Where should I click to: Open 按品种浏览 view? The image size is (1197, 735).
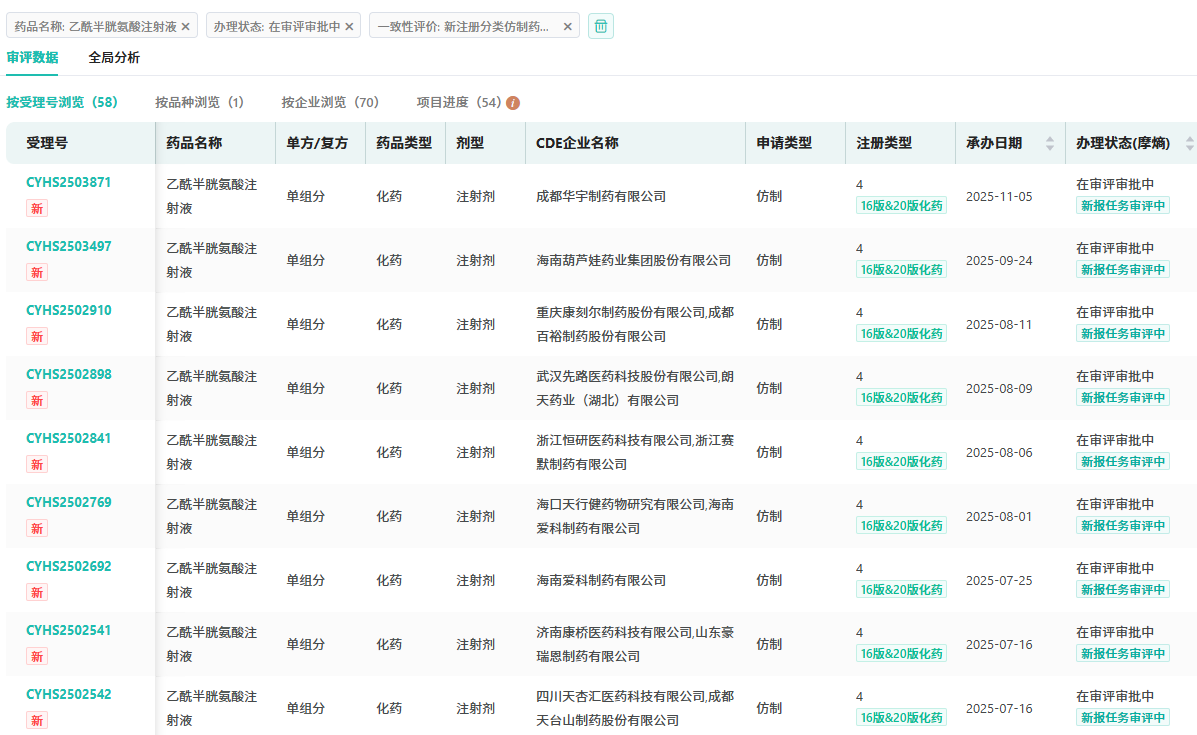(x=199, y=102)
